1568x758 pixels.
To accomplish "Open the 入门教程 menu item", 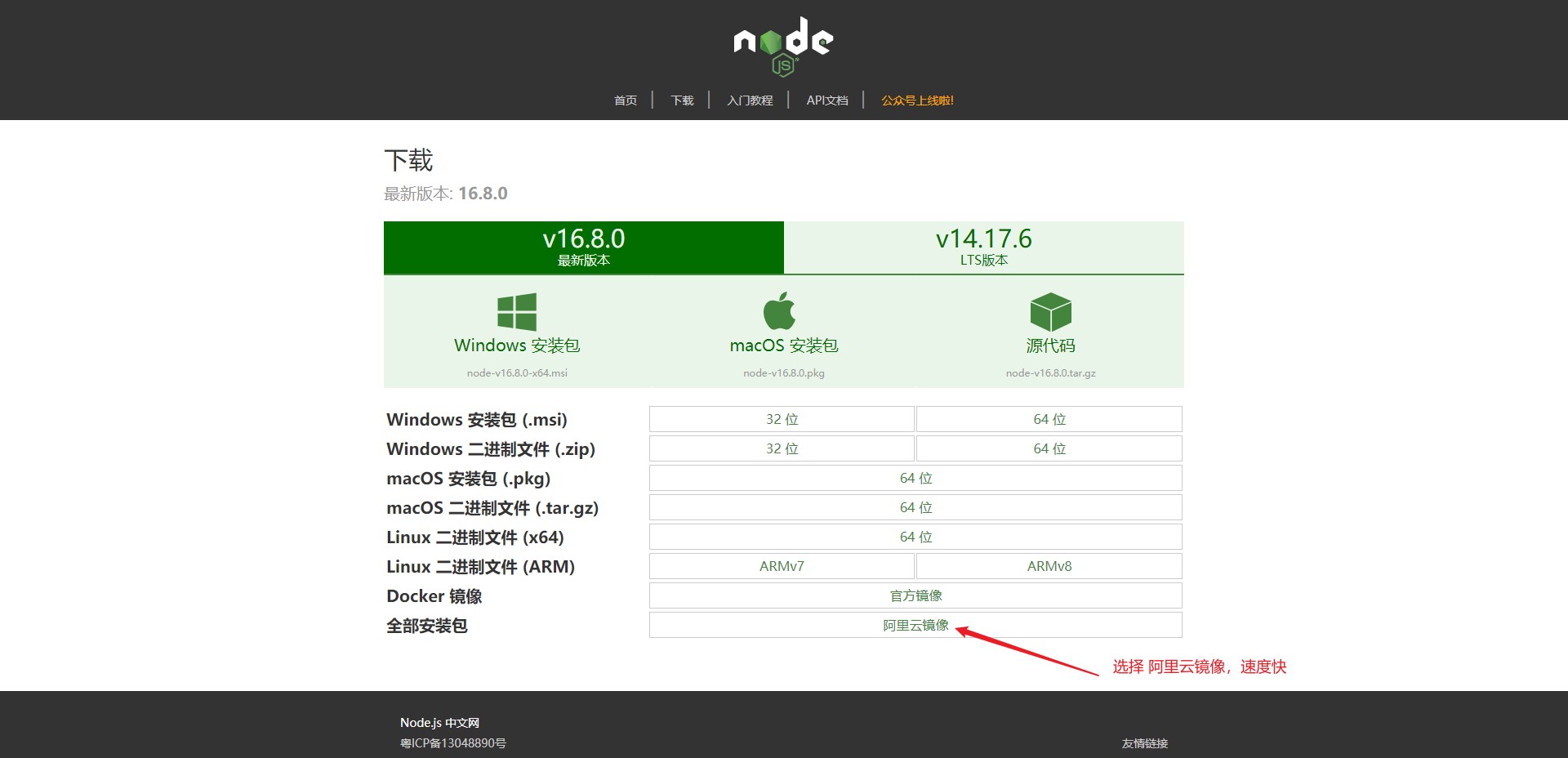I will click(x=750, y=100).
